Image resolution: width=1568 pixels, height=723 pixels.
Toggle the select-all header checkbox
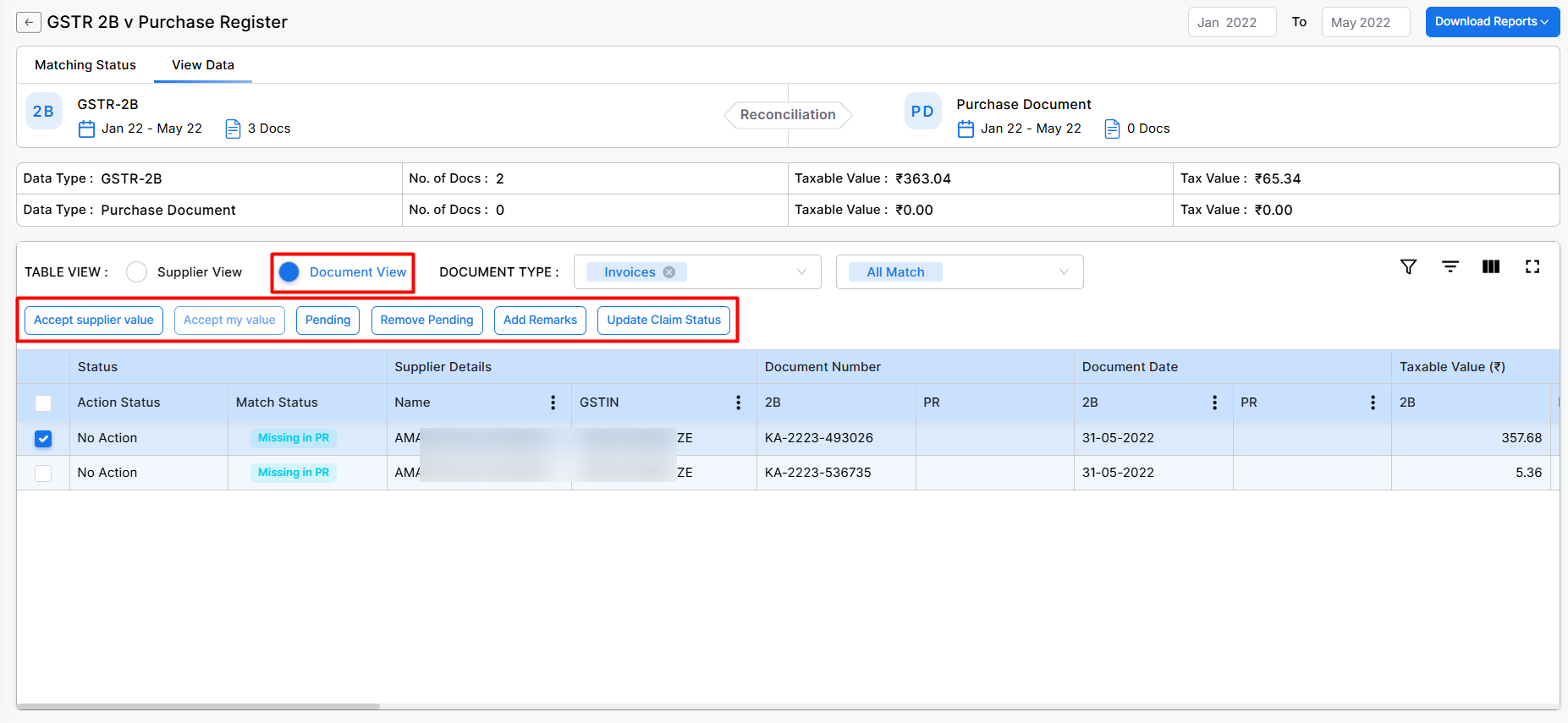pyautogui.click(x=43, y=403)
